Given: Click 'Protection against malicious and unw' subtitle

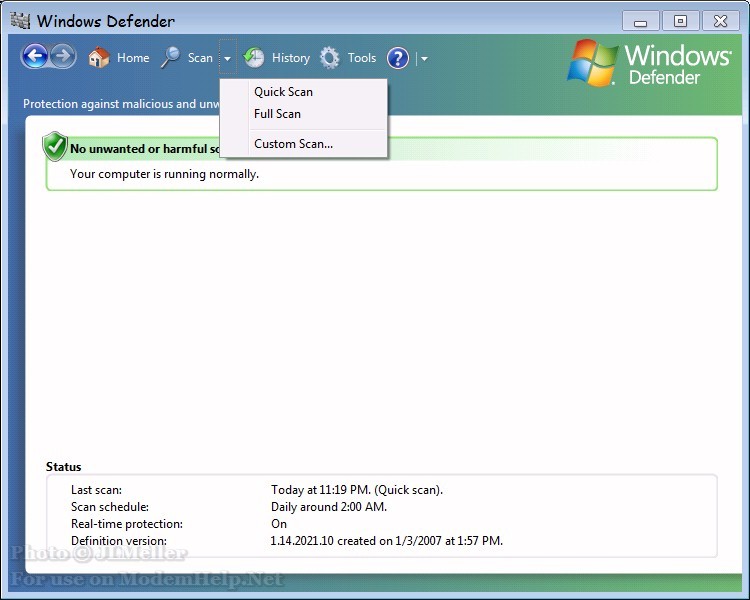Looking at the screenshot, I should pyautogui.click(x=121, y=104).
